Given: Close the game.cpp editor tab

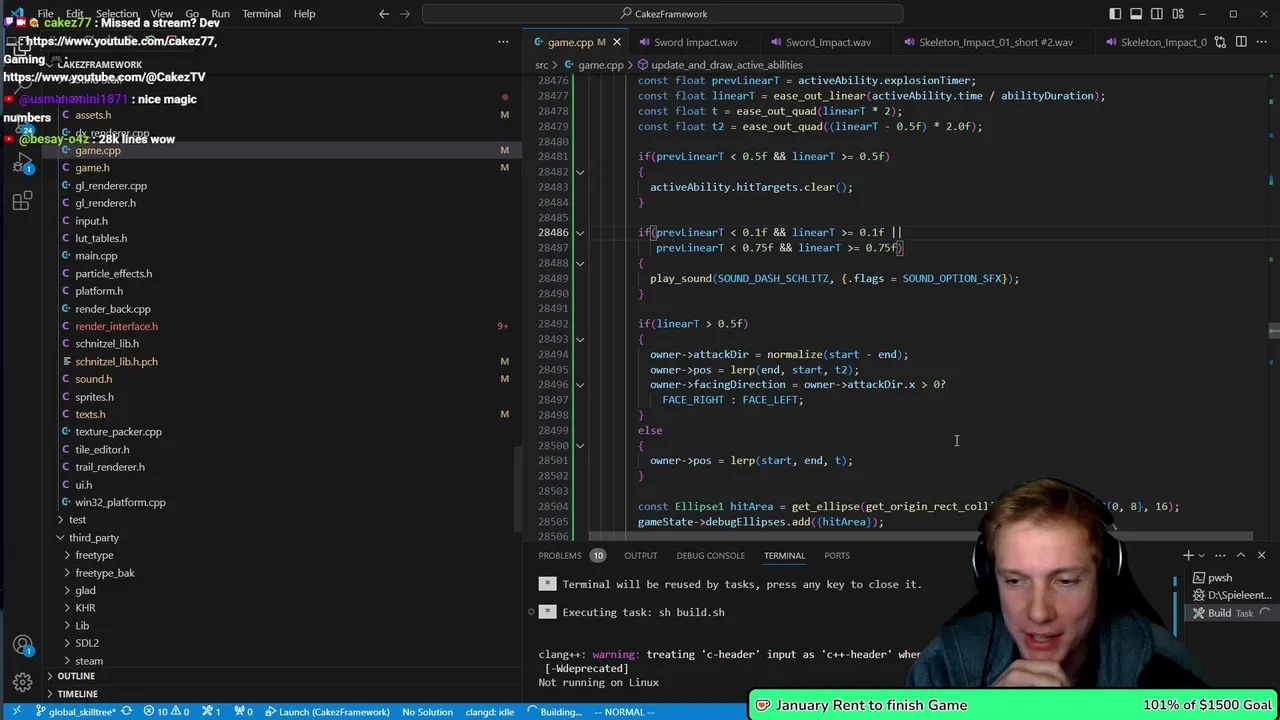Looking at the screenshot, I should (617, 42).
